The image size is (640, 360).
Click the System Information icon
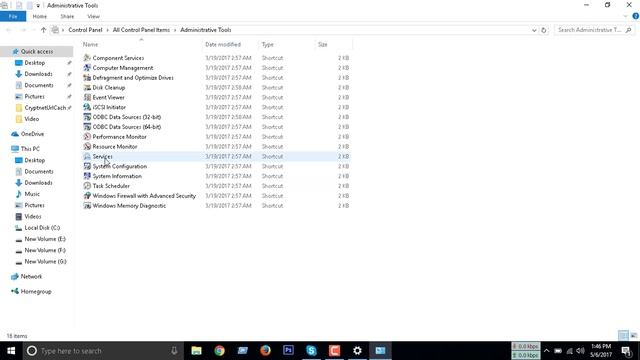tap(87, 176)
